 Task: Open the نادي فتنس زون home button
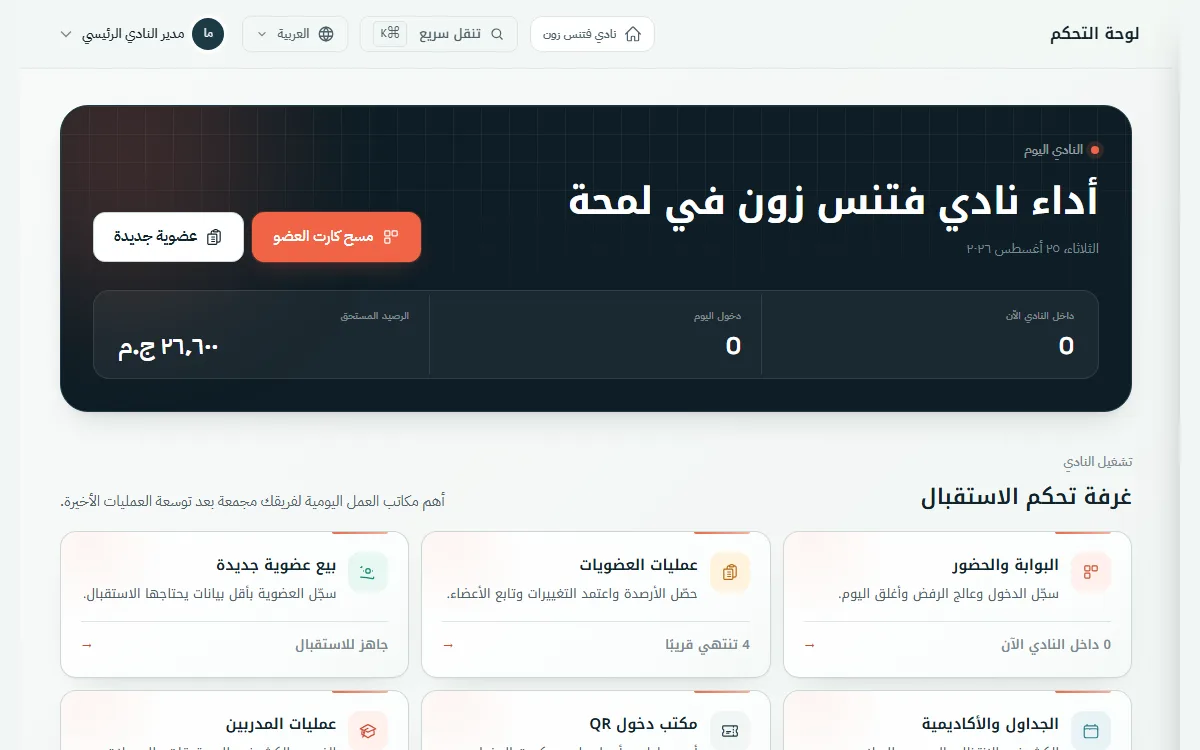592,34
